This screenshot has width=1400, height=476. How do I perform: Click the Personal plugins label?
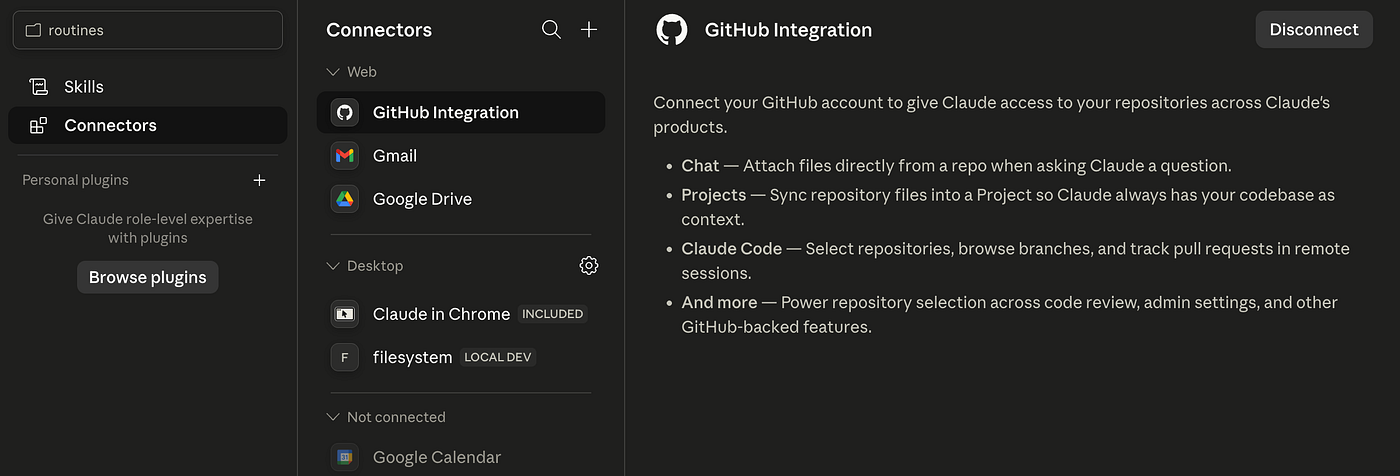tap(76, 180)
